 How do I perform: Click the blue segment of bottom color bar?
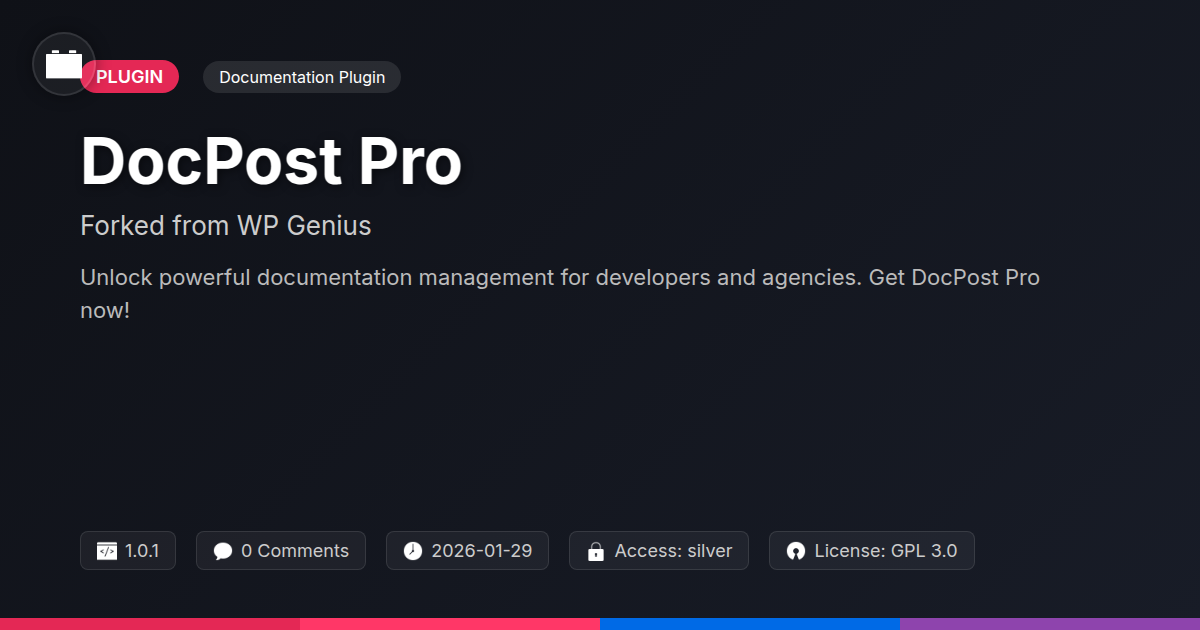click(x=750, y=624)
